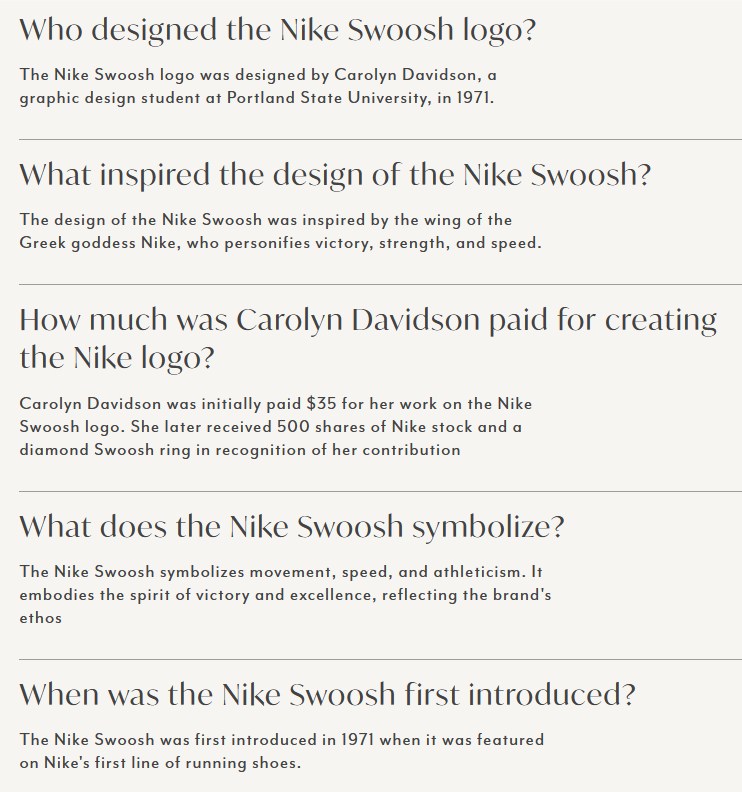
Task: Click the divider line above 'What does the Nike Swoosh symbolize?'
Action: (371, 491)
